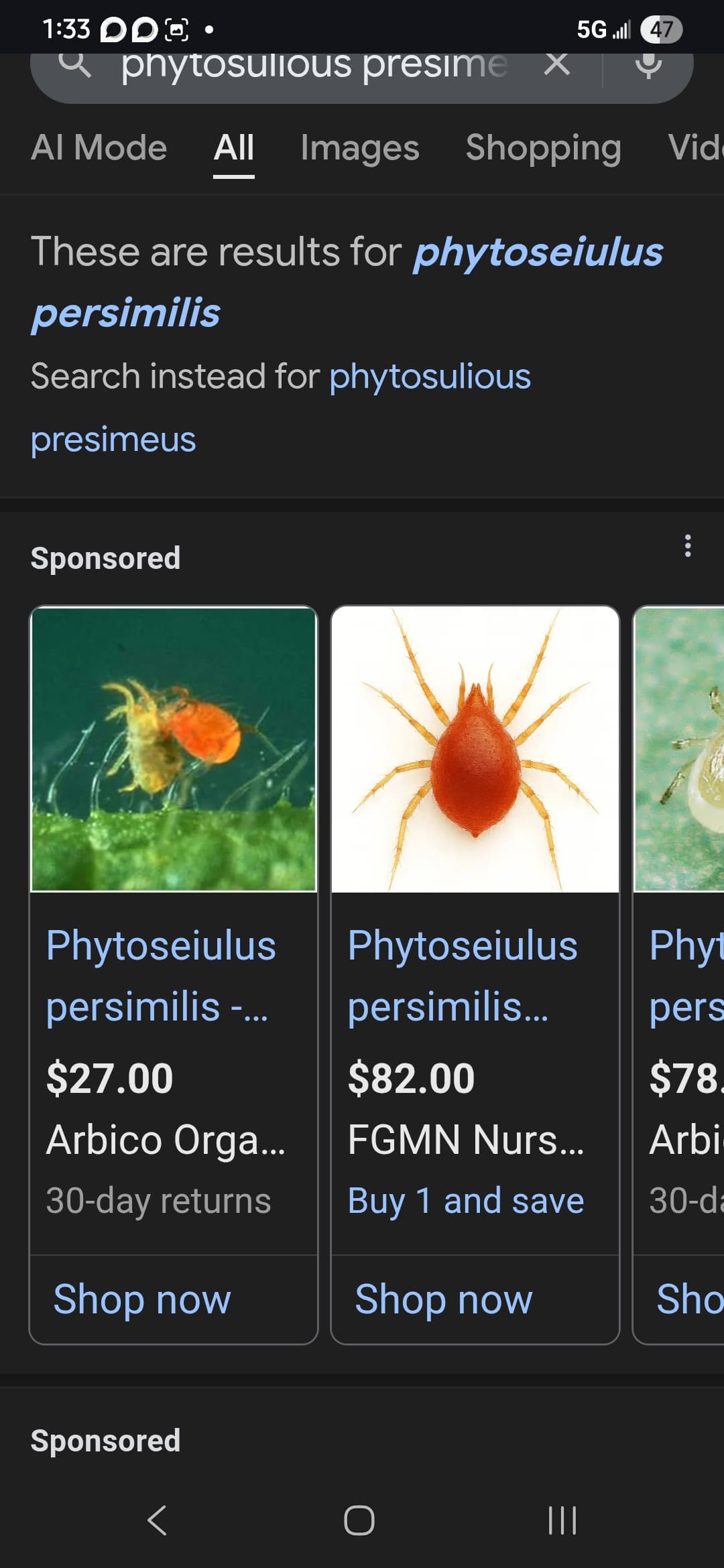The height and width of the screenshot is (1568, 724).
Task: Shop now for $82.00 FGMN listing
Action: click(x=444, y=1300)
